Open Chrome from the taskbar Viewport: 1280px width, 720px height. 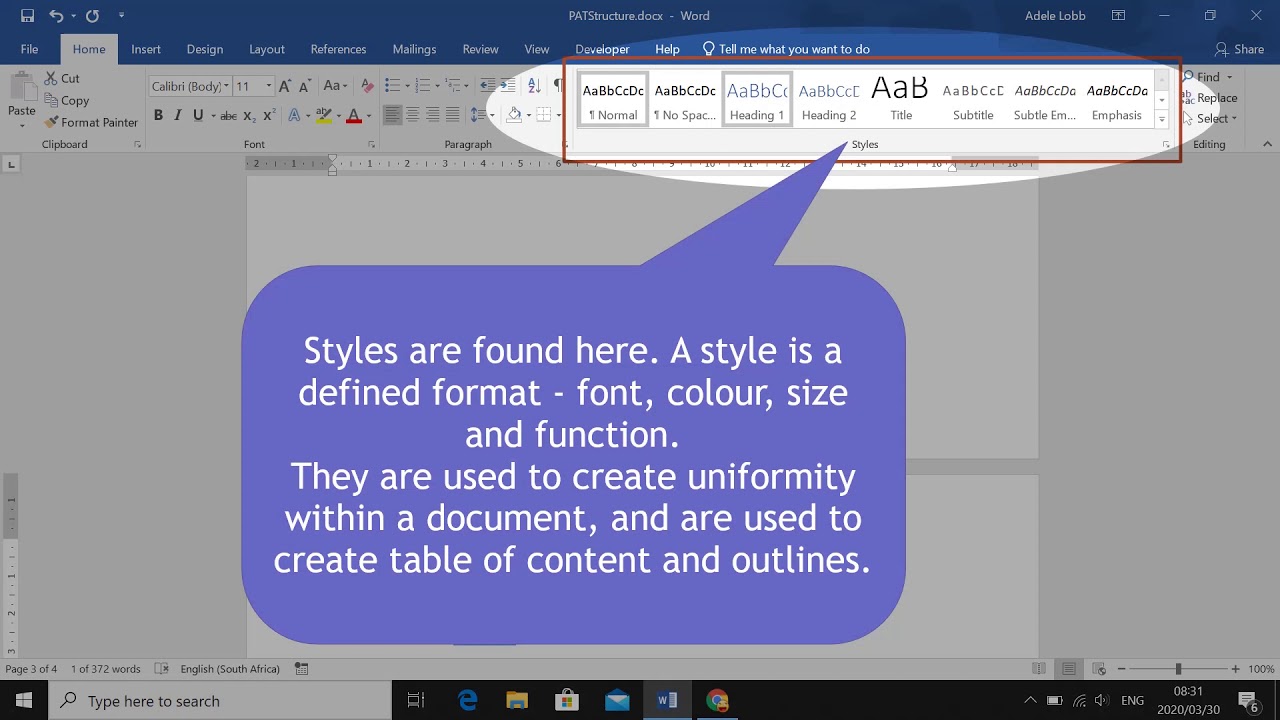717,700
